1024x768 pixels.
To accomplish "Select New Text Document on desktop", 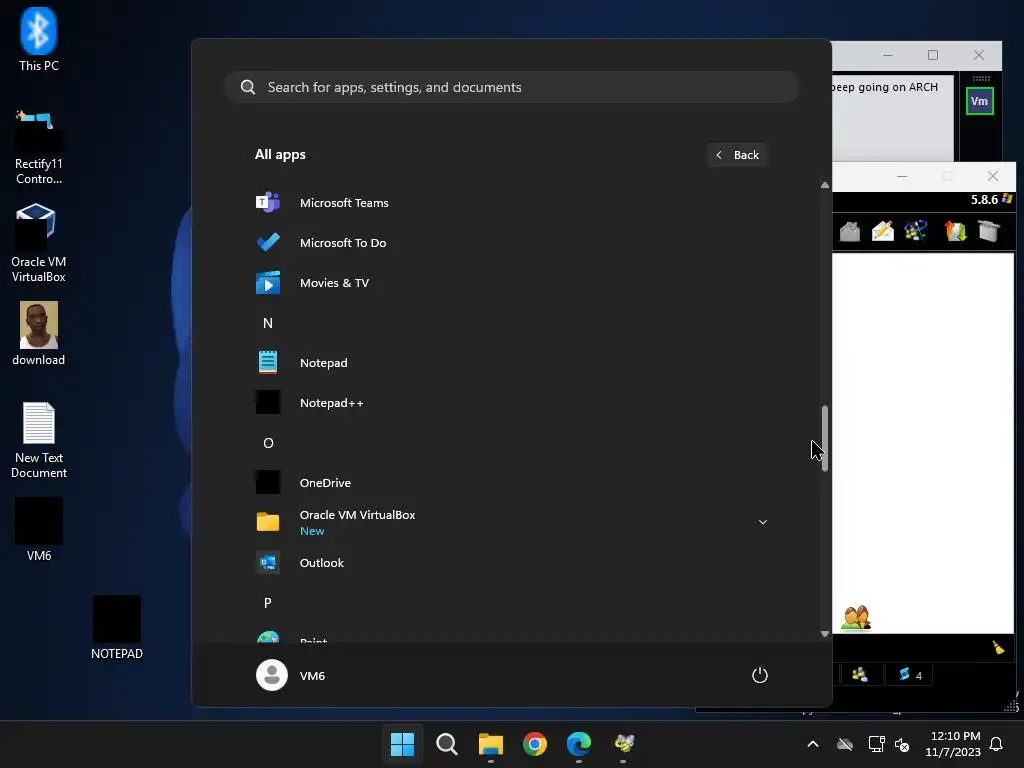I will pyautogui.click(x=39, y=440).
